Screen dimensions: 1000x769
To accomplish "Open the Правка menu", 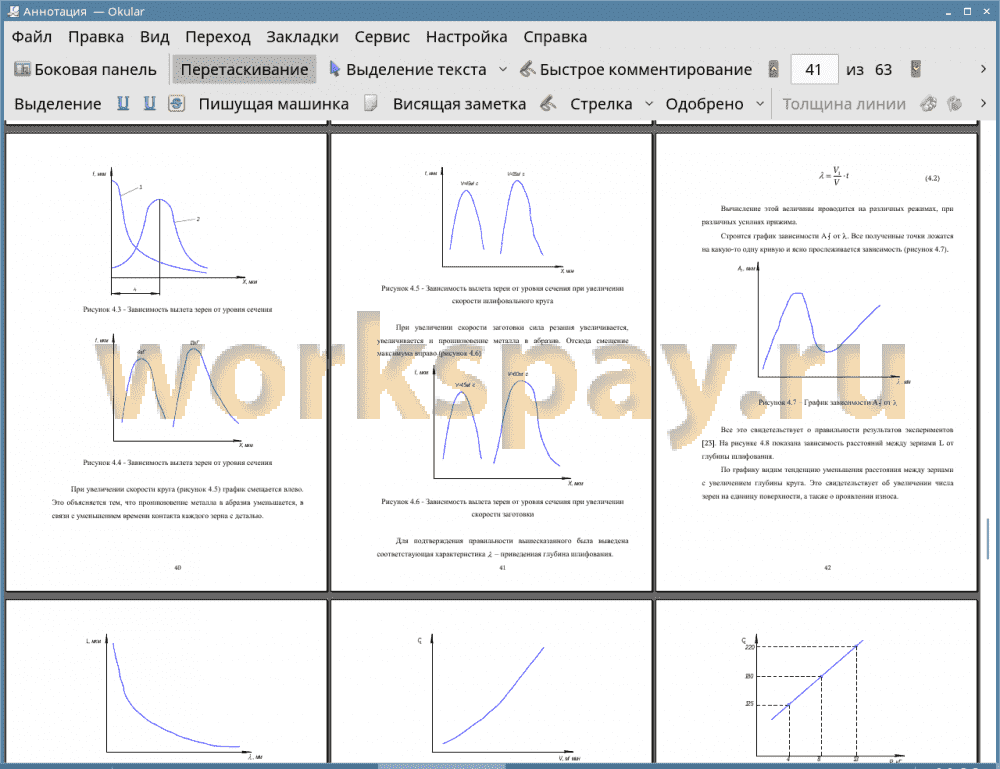I will coord(96,37).
